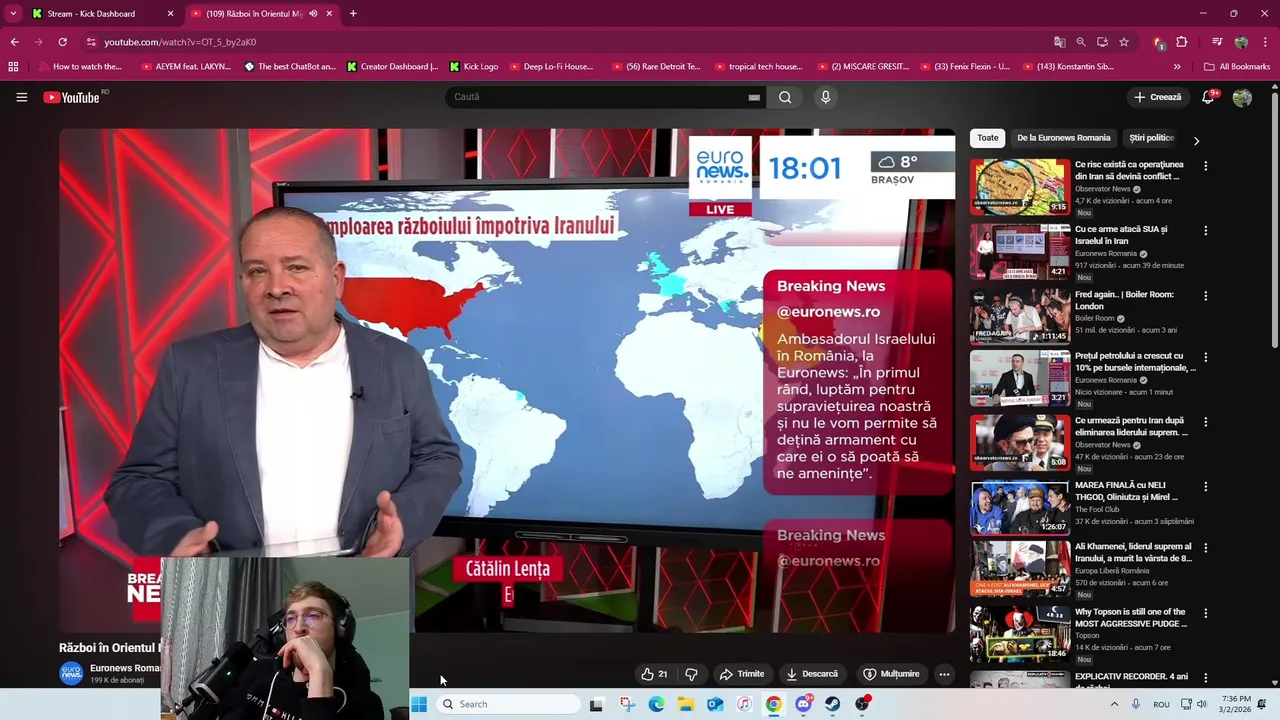The image size is (1280, 720).
Task: Click the Descarcă download button
Action: 812,674
